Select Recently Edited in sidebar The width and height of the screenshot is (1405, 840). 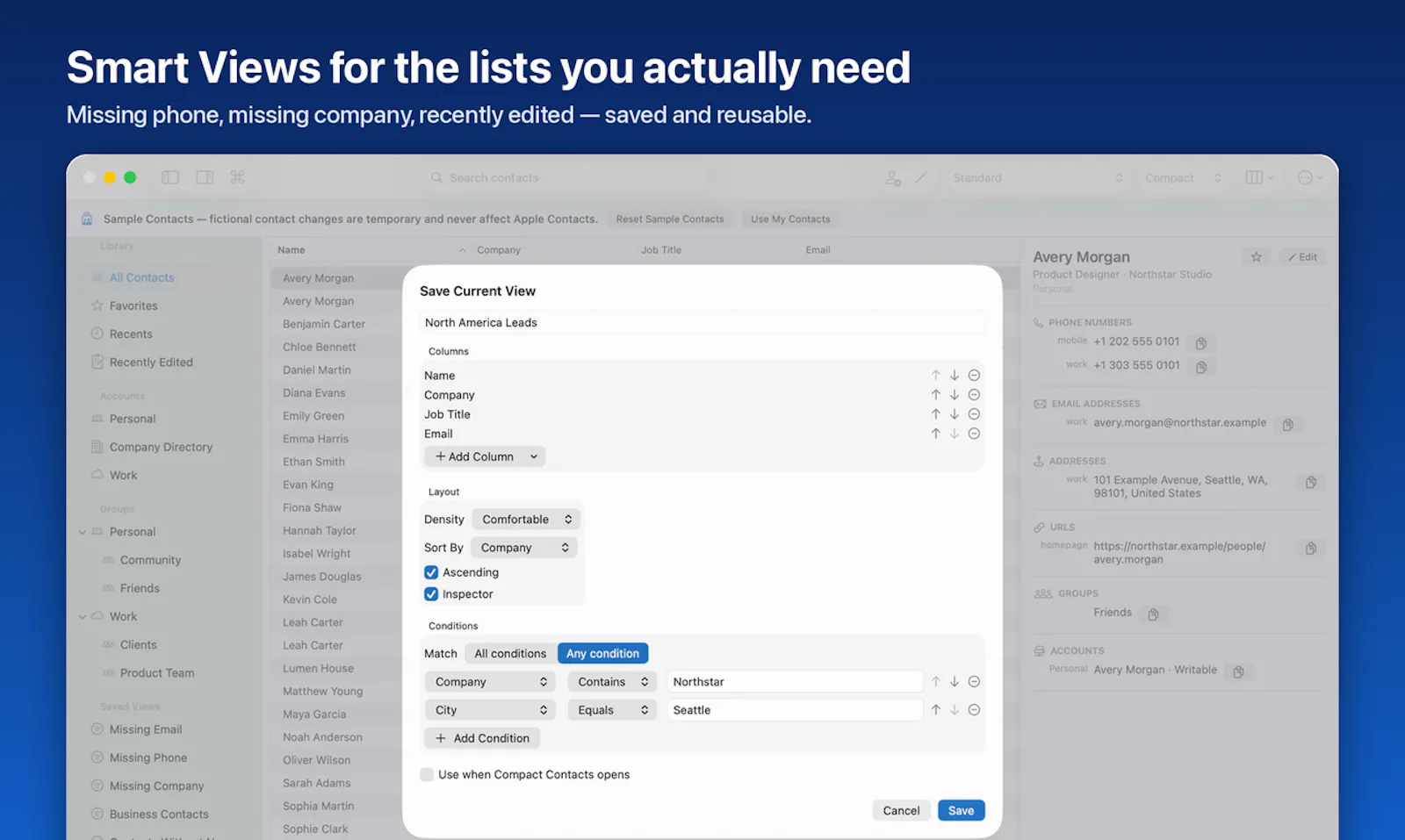click(150, 363)
